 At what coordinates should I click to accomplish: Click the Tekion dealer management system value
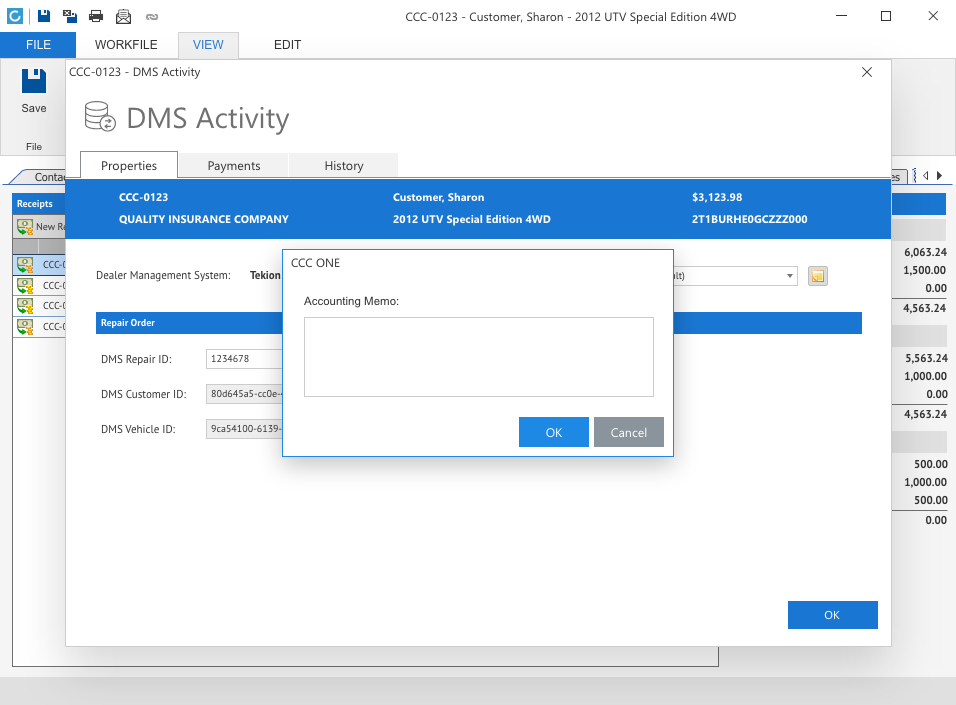(x=265, y=275)
